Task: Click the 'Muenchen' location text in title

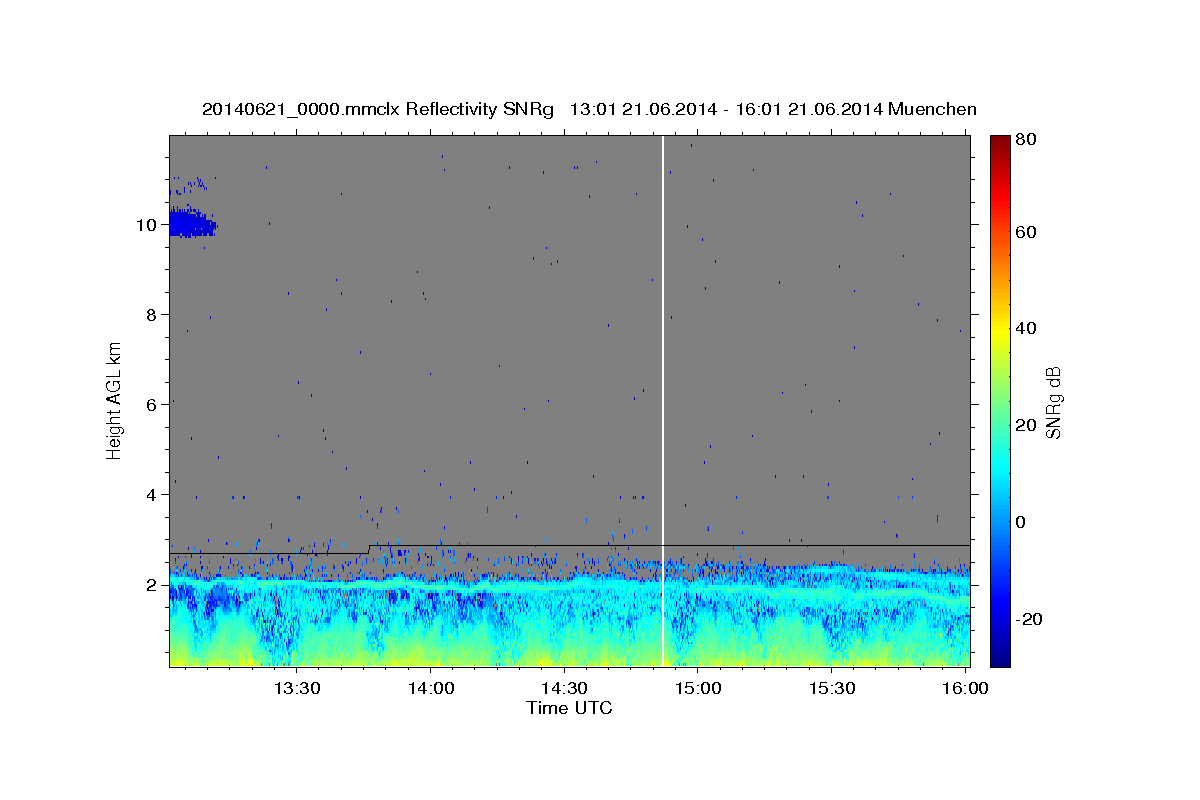Action: 932,109
